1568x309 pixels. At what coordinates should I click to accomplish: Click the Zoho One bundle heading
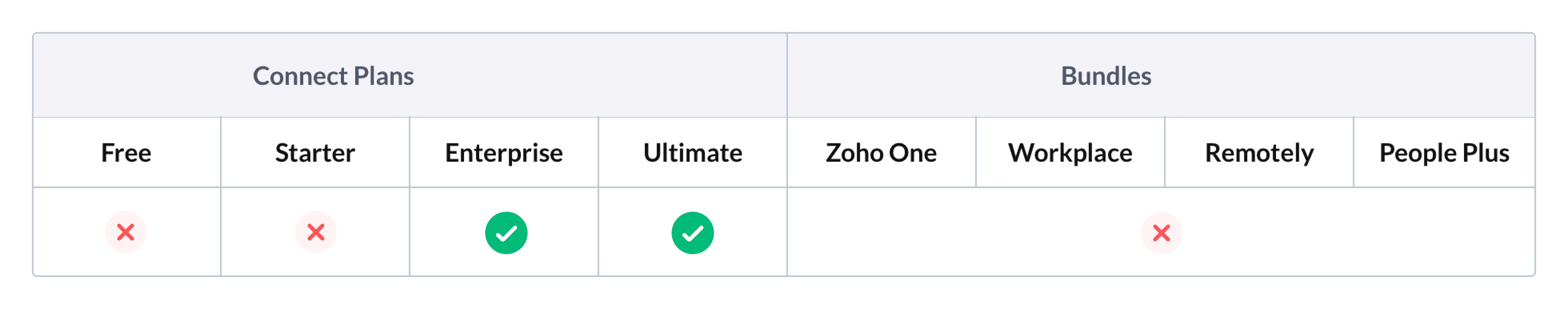click(881, 153)
